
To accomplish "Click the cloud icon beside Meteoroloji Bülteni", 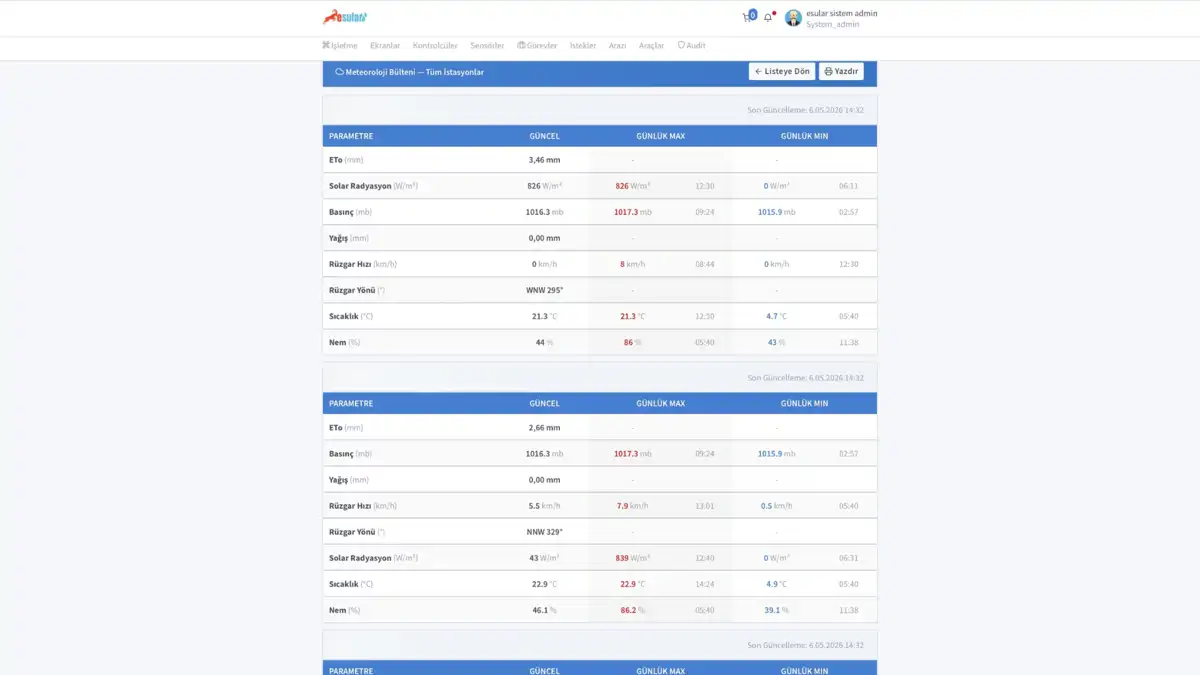I will 340,72.
